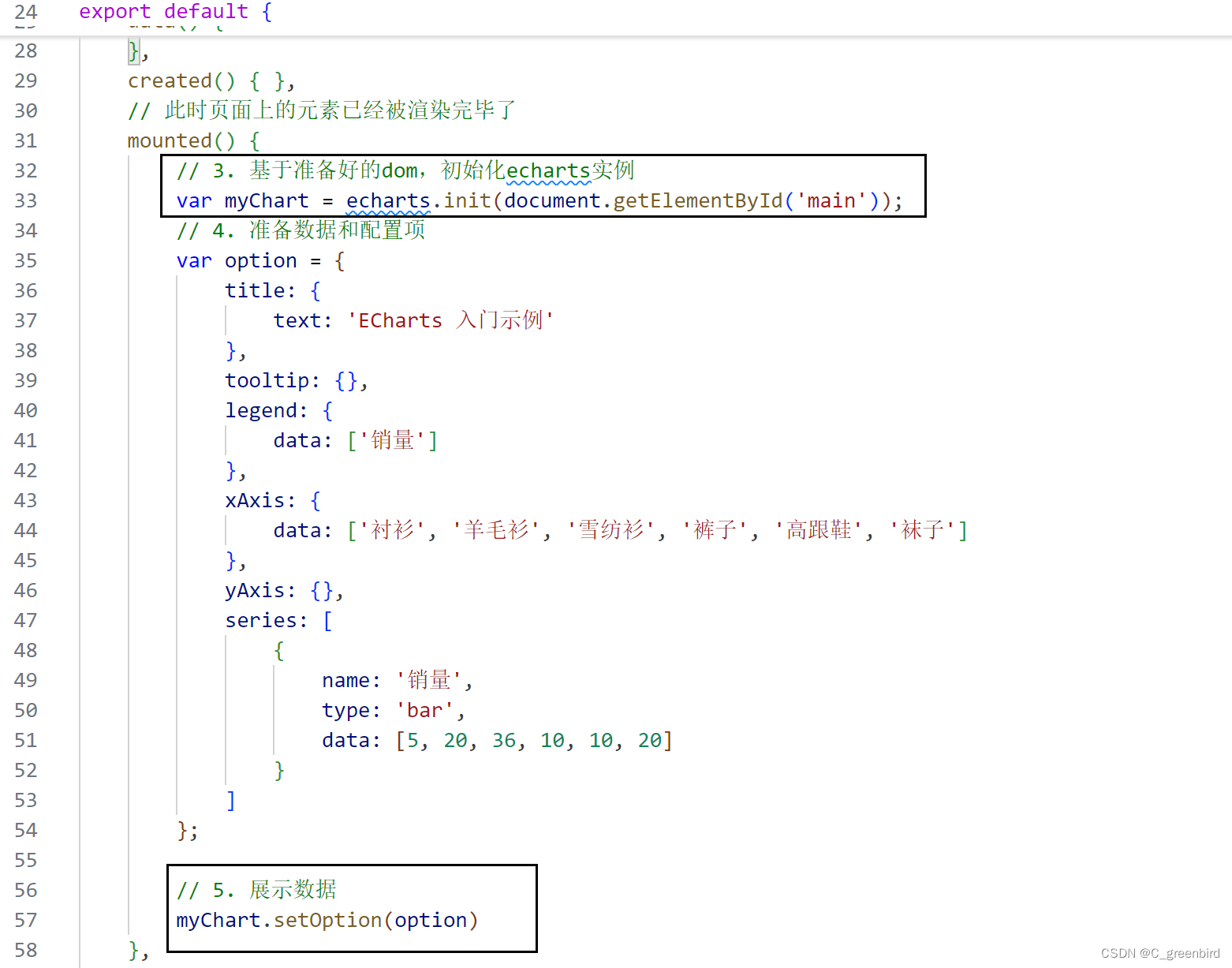Screen dimensions: 1232x968
Task: Click line number 47 in the gutter
Action: tap(26, 621)
